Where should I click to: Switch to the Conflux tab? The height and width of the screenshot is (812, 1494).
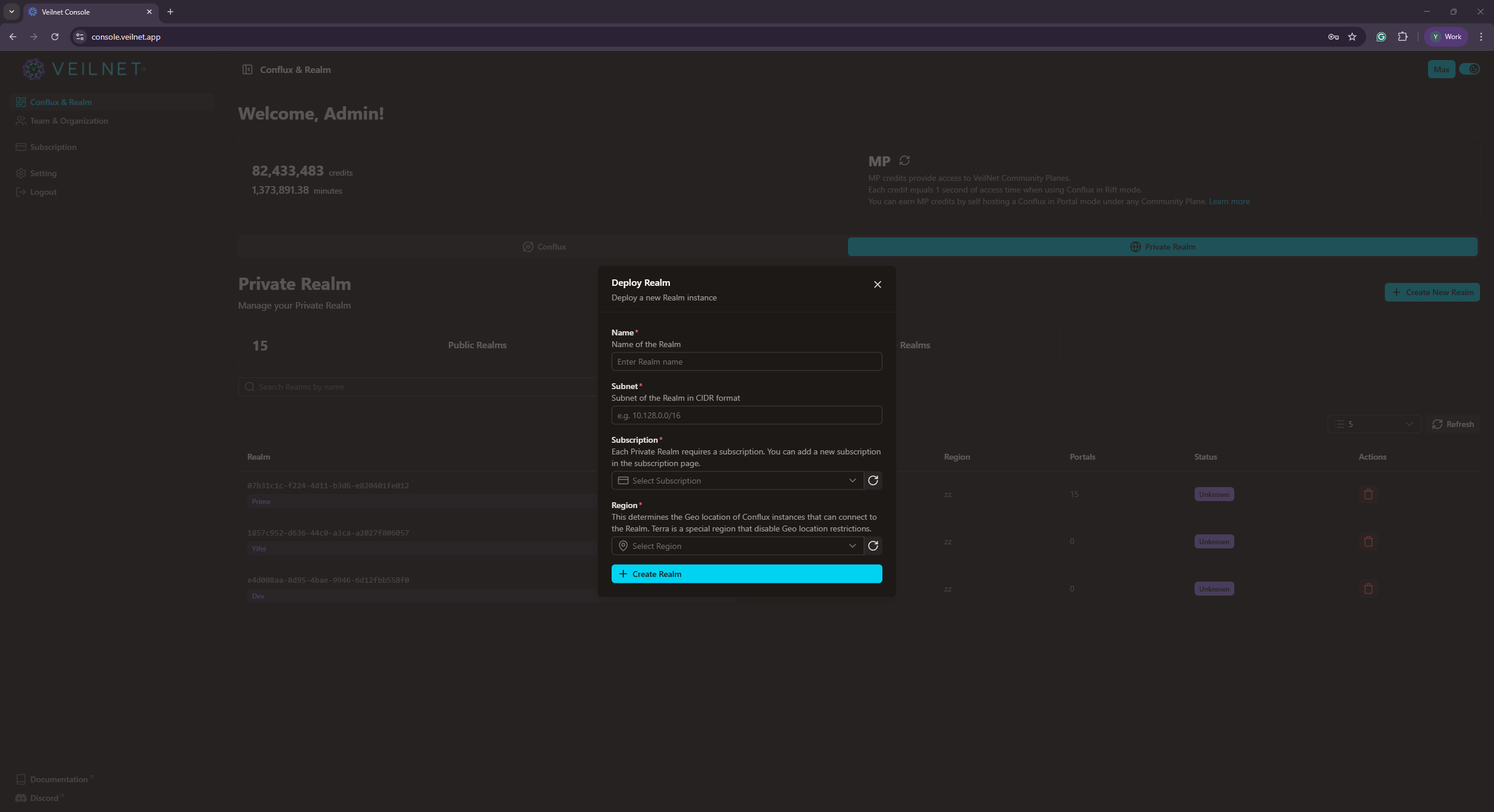[x=543, y=246]
